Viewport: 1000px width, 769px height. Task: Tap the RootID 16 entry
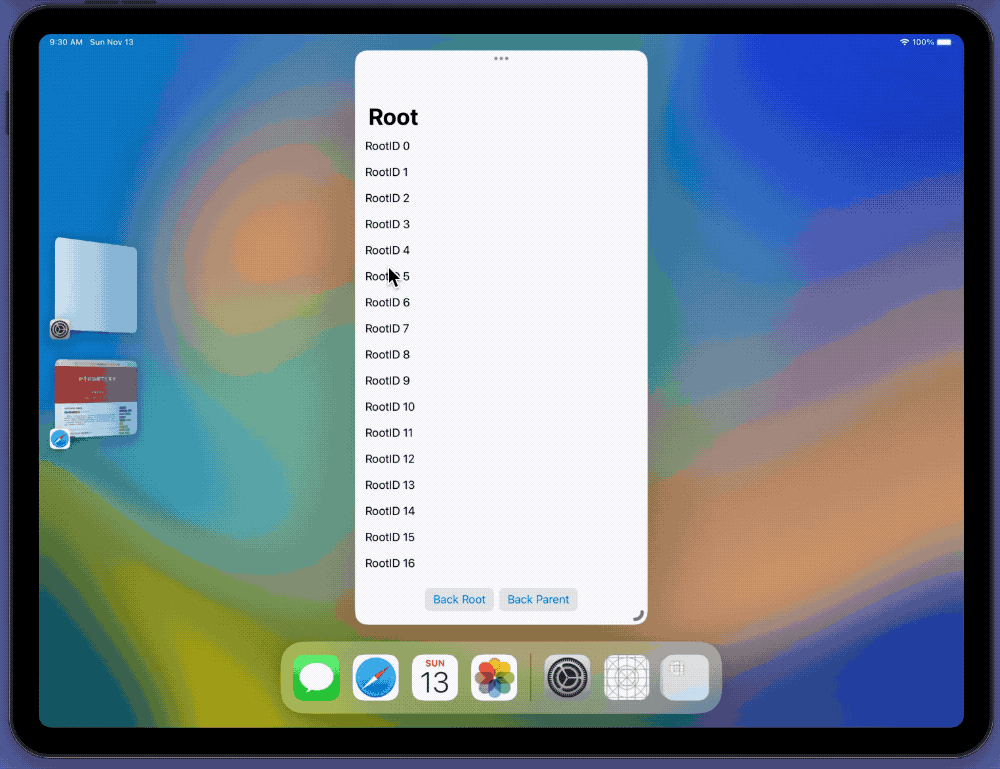pos(501,564)
